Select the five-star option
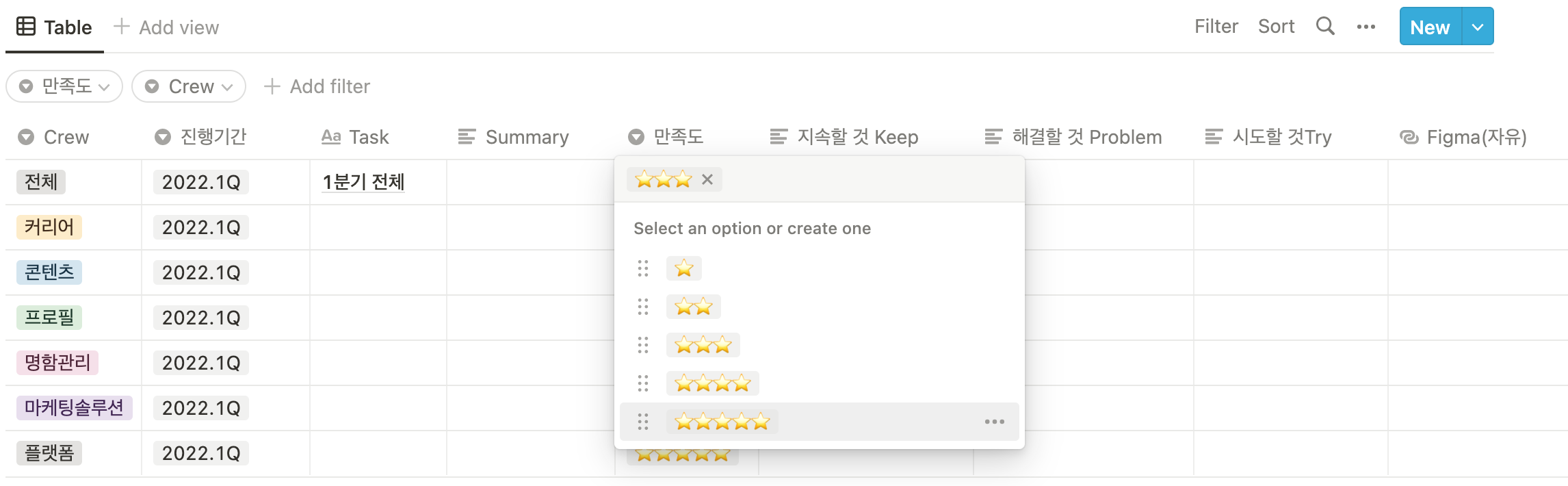This screenshot has width=1568, height=486. coord(722,422)
